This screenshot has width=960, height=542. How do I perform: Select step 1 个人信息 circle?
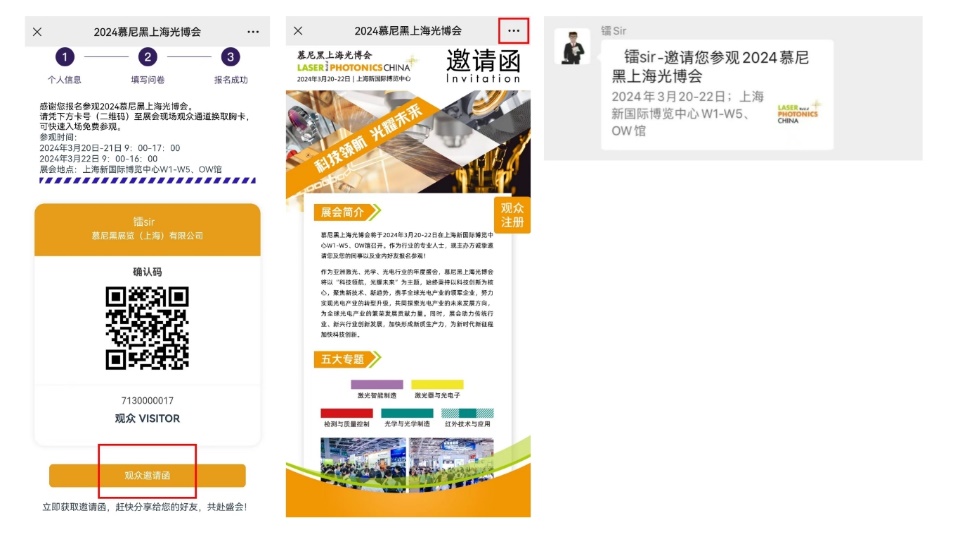pos(65,58)
